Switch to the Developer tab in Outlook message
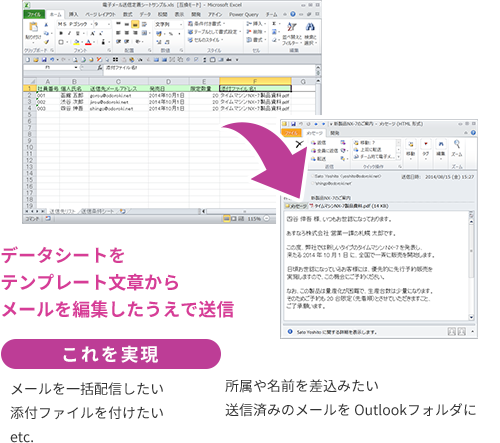500x443 pixels. tap(335, 133)
